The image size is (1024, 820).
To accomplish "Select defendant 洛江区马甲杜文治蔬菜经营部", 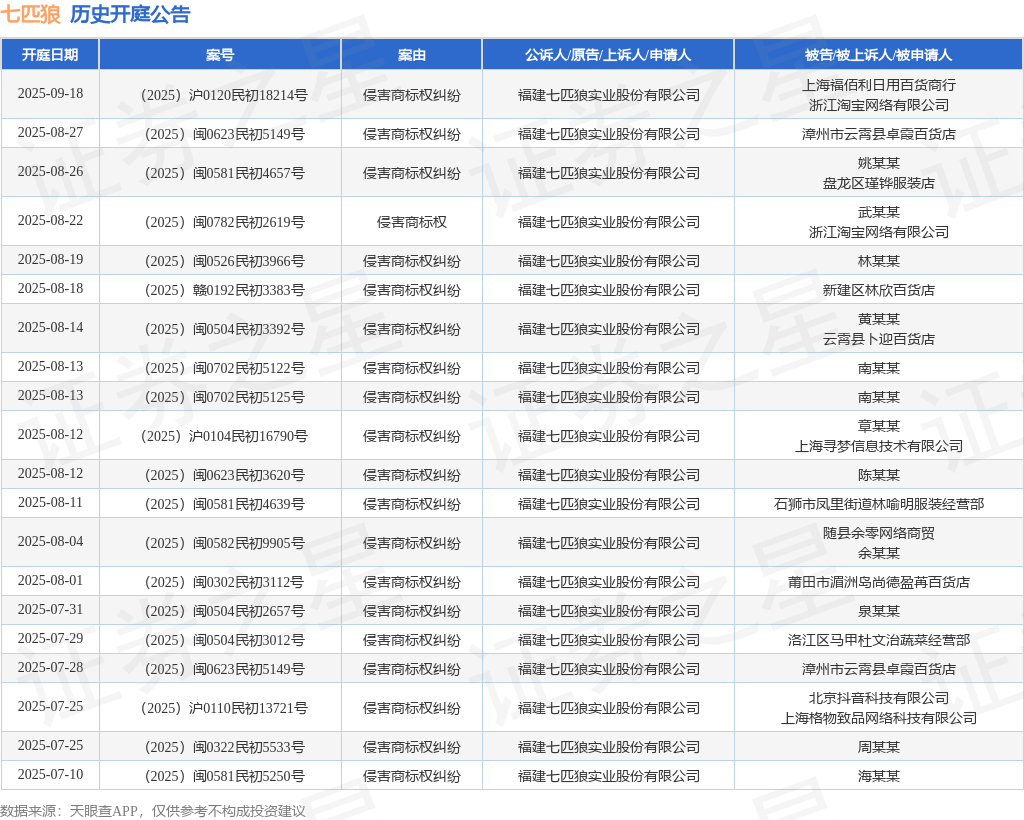I will click(x=879, y=640).
